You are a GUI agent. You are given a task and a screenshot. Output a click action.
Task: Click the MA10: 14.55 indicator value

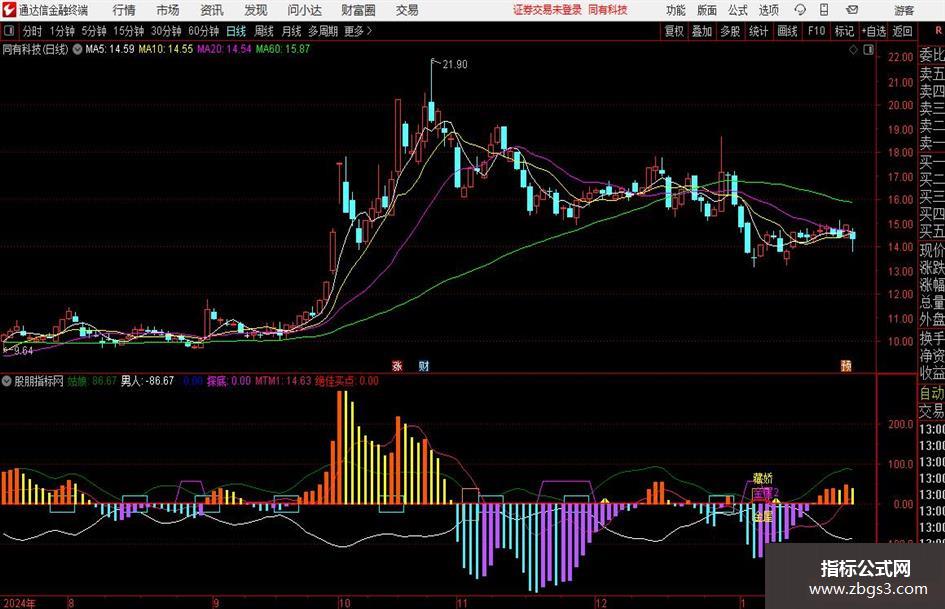point(165,49)
